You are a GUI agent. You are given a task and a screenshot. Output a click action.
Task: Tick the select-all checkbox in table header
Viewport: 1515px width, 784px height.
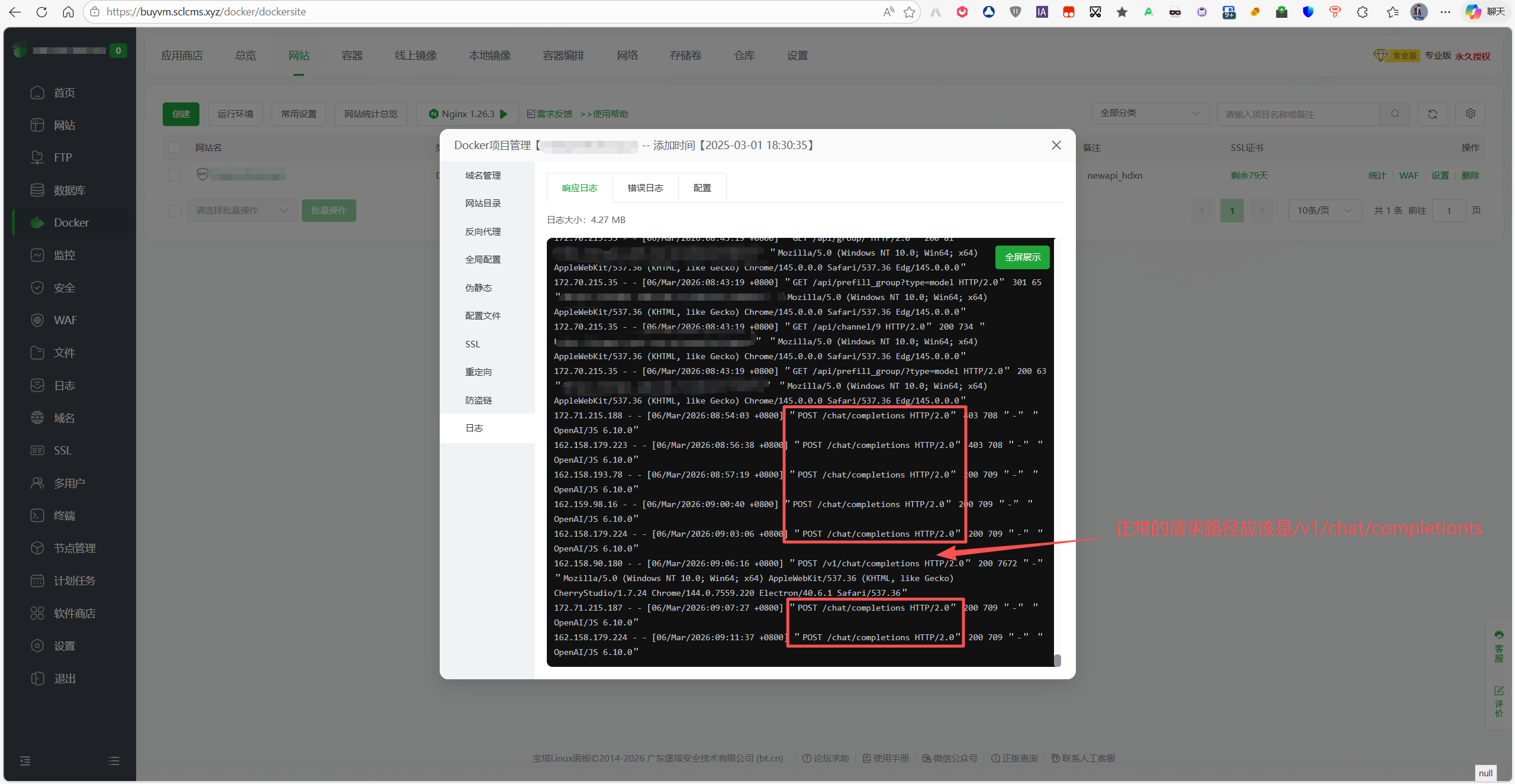[175, 147]
